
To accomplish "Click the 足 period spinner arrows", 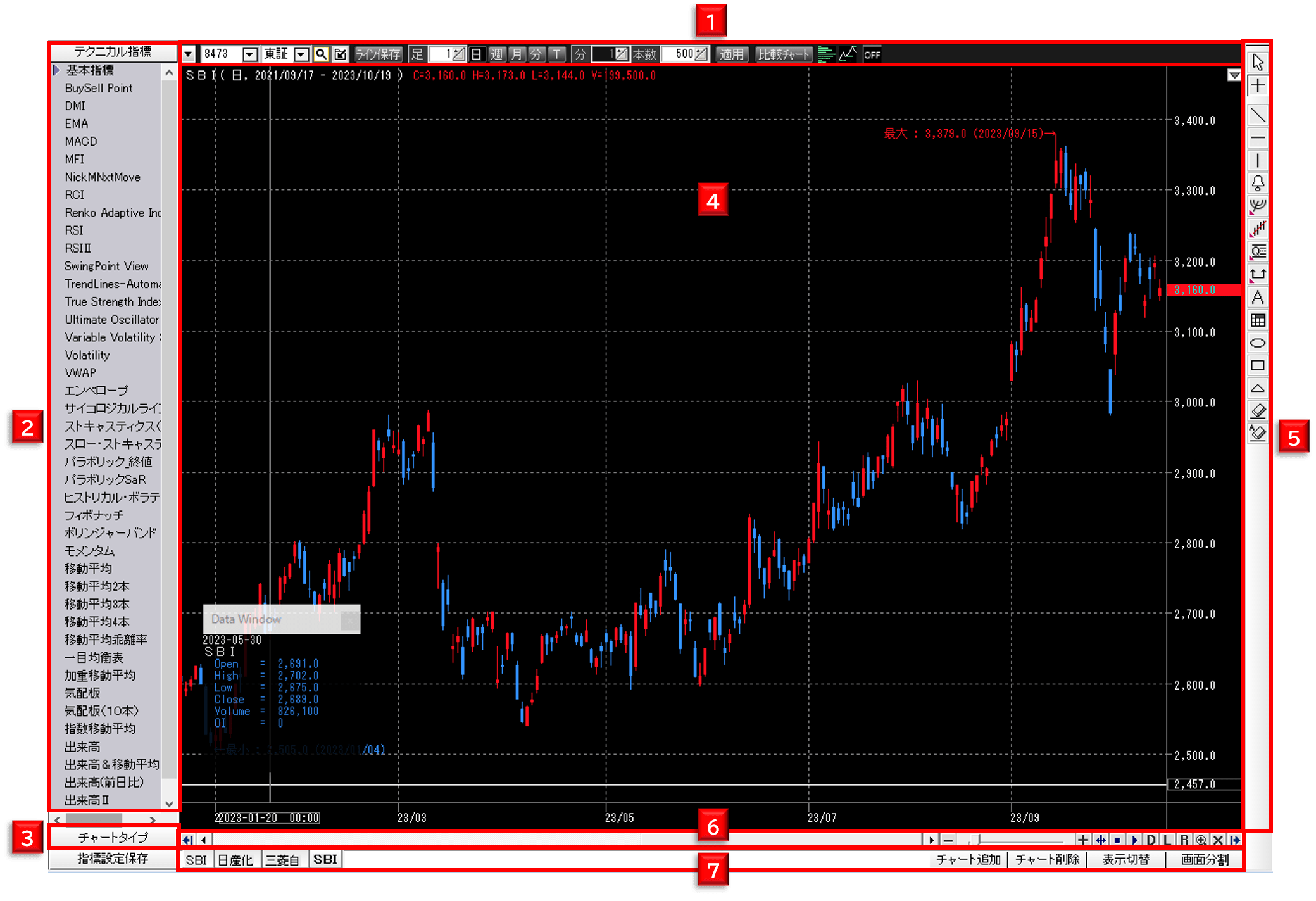I will tap(459, 54).
